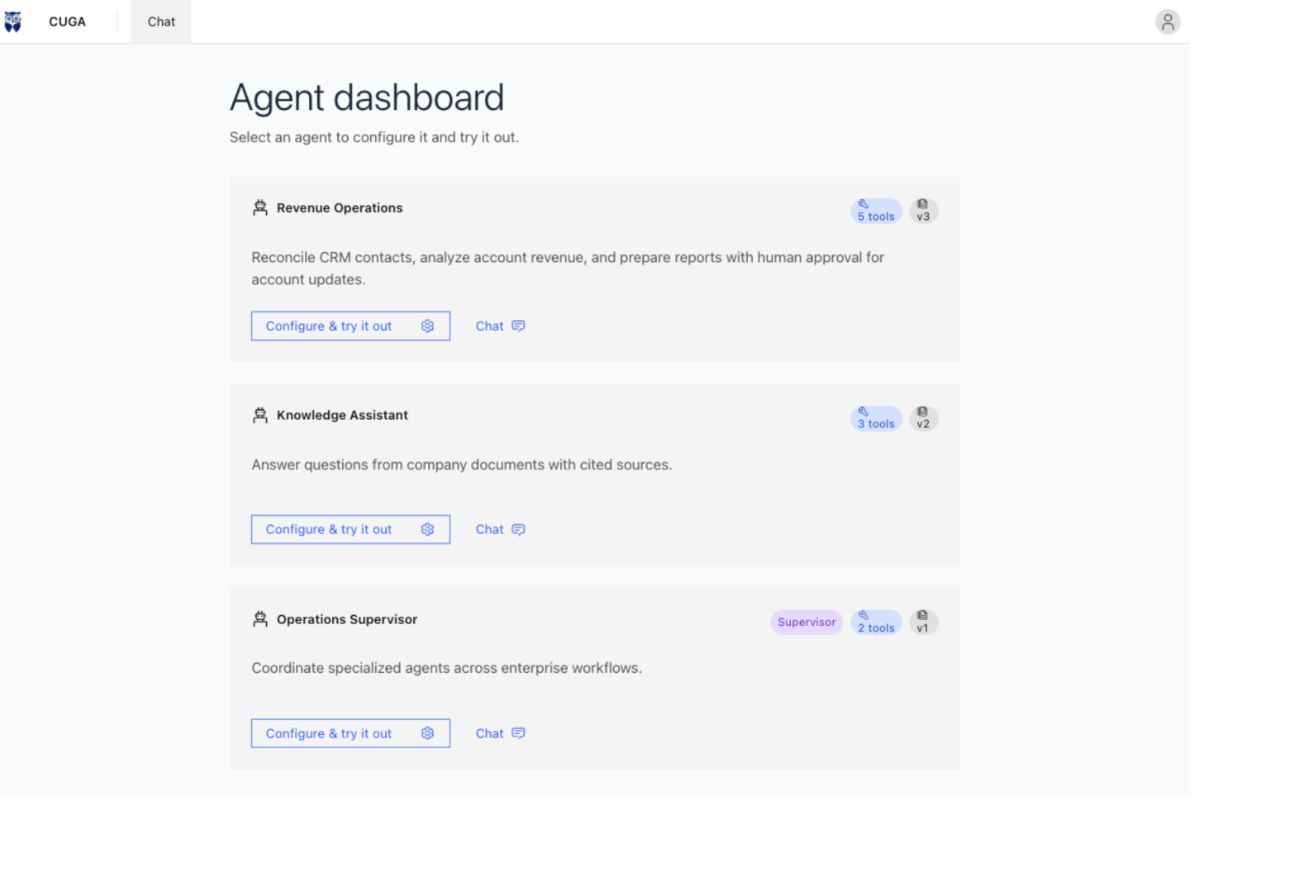The height and width of the screenshot is (873, 1309).
Task: Configure and try out Revenue Operations agent
Action: coord(350,326)
